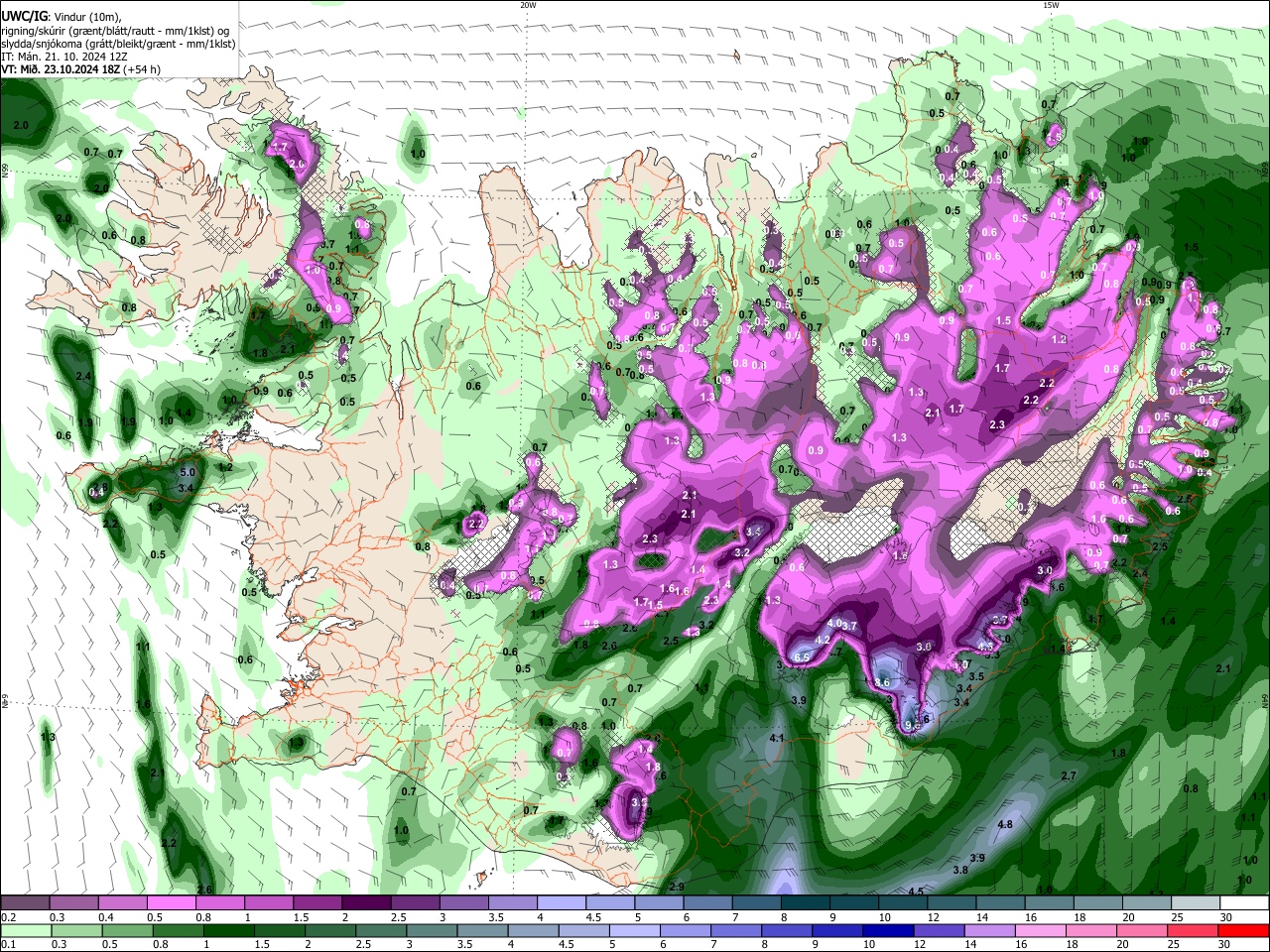The height and width of the screenshot is (952, 1270).
Task: Click the '4.1' precipitation value on the map
Action: pyautogui.click(x=777, y=738)
